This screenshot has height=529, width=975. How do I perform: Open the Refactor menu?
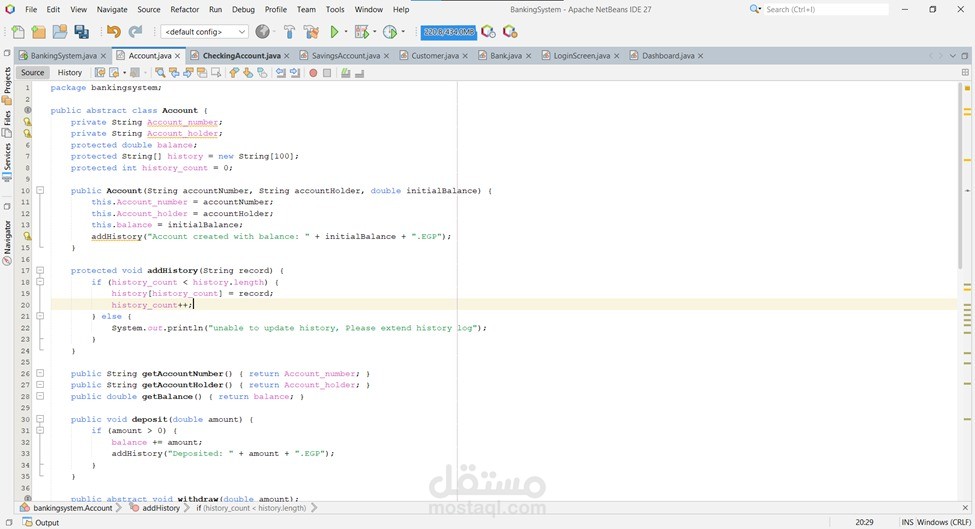tap(185, 9)
